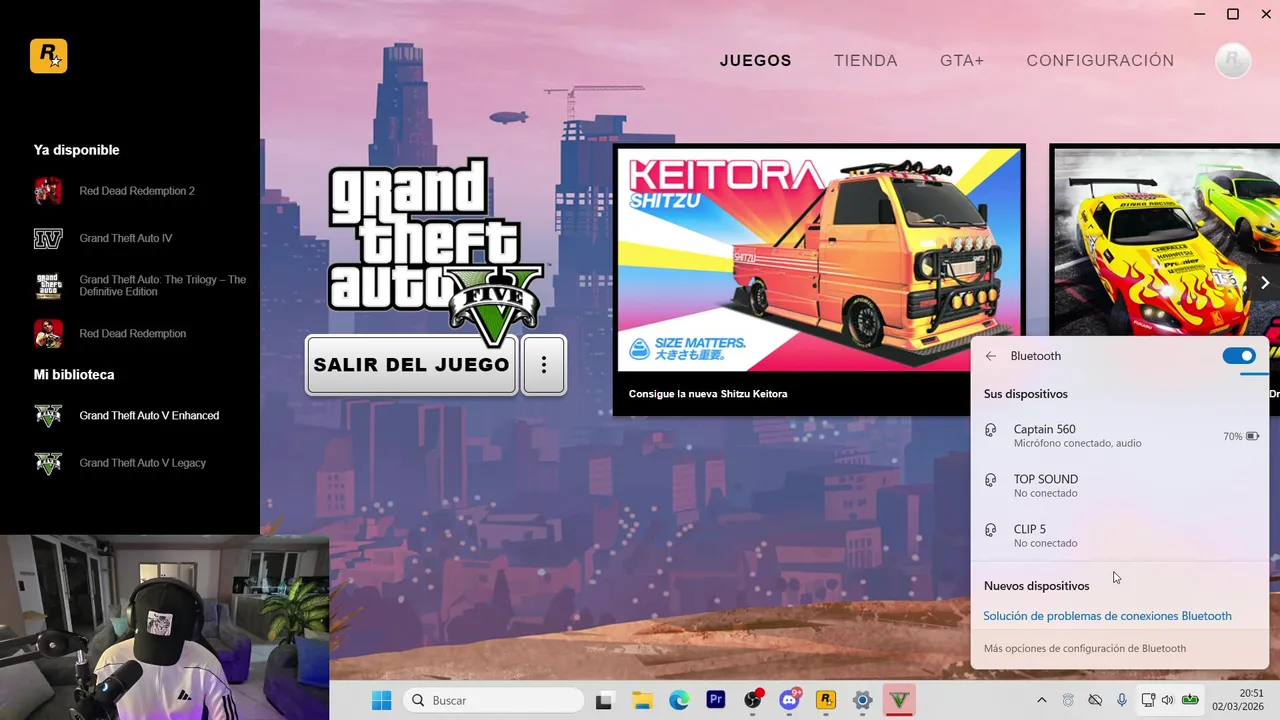Screen dimensions: 1280x720
Task: Click the battery tray icon
Action: coord(1190,701)
